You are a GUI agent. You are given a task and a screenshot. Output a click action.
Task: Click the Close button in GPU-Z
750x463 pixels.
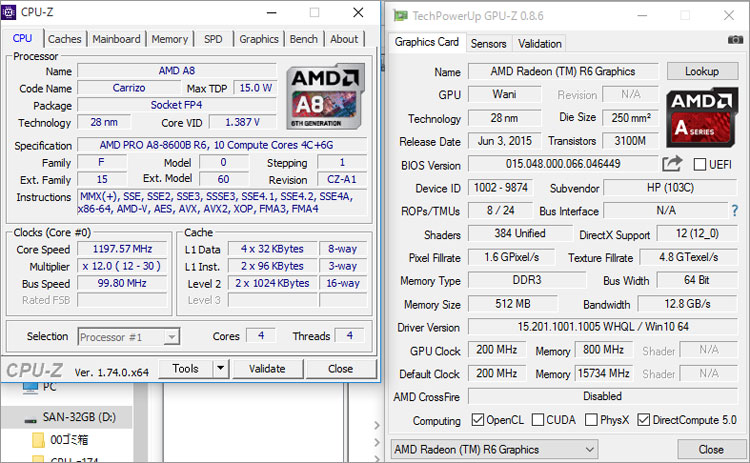[x=711, y=449]
